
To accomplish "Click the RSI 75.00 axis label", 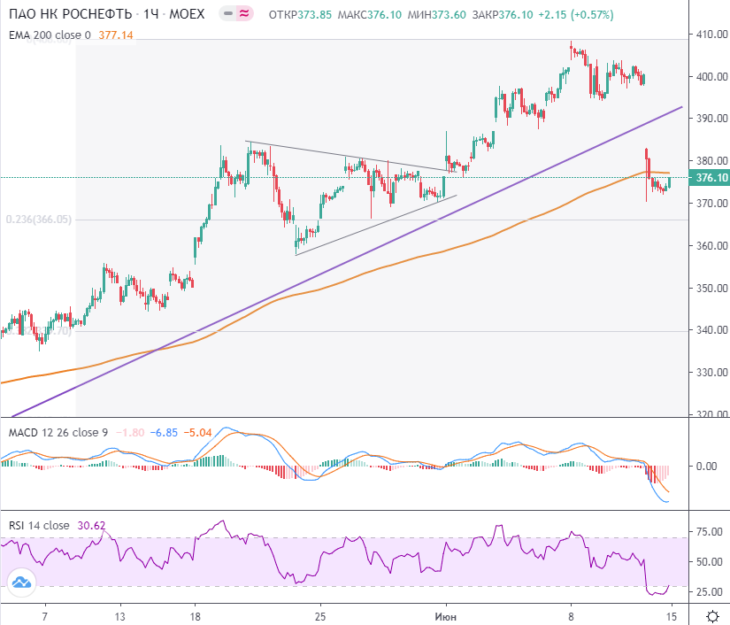I will (709, 531).
